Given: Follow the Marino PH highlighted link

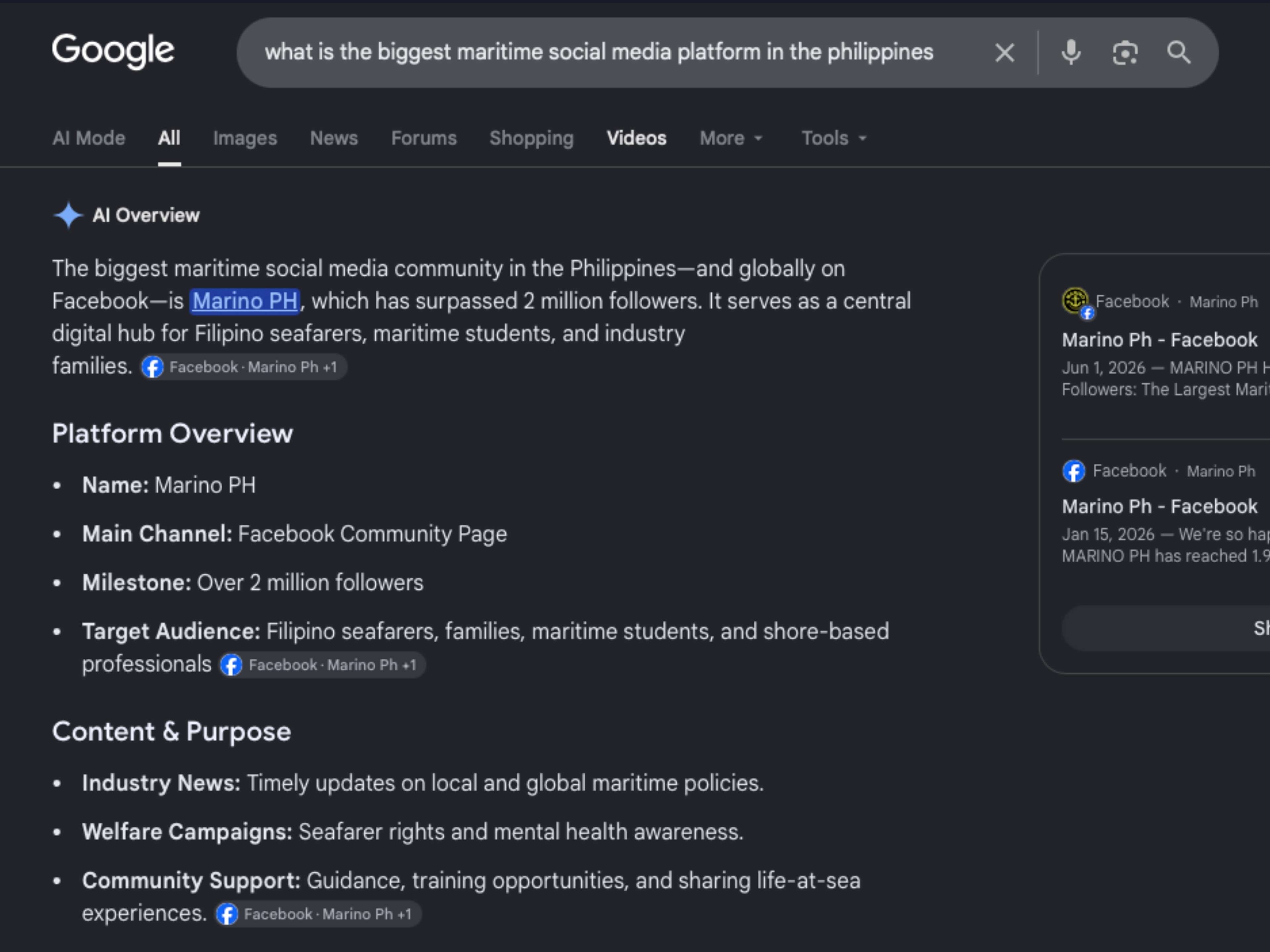Looking at the screenshot, I should pos(245,301).
